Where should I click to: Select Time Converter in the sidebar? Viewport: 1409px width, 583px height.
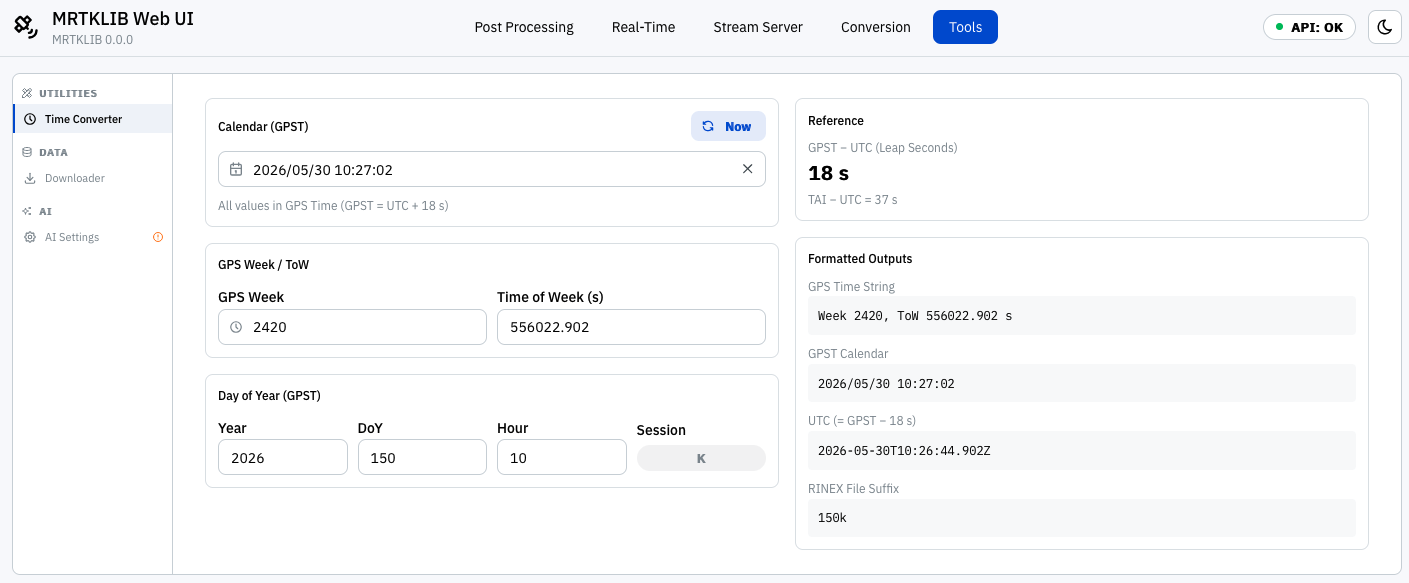click(x=93, y=119)
